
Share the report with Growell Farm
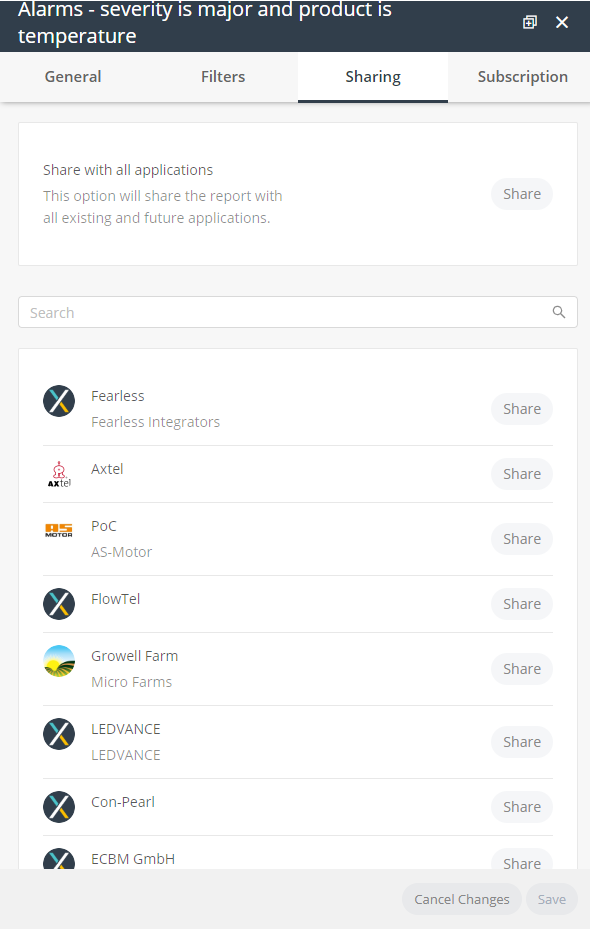pyautogui.click(x=521, y=668)
